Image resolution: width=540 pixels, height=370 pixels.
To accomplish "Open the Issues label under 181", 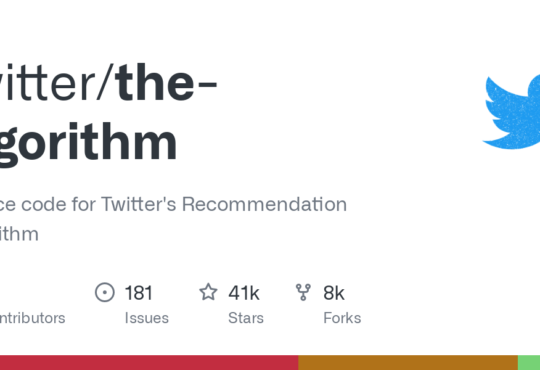I will point(147,318).
